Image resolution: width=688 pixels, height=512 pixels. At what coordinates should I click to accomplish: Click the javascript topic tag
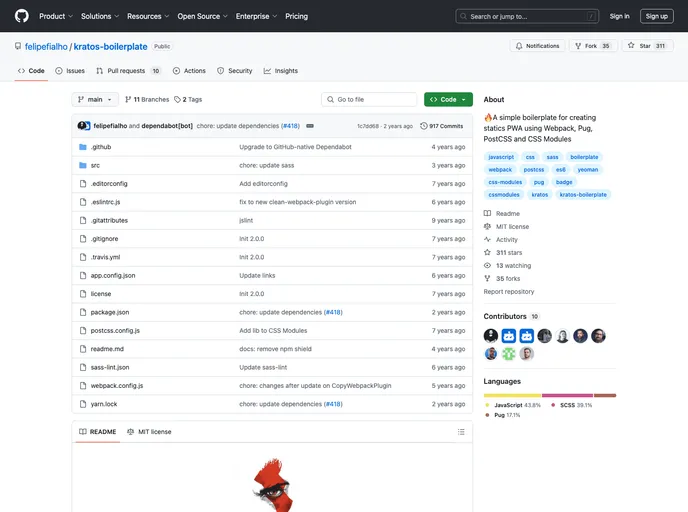click(x=501, y=157)
